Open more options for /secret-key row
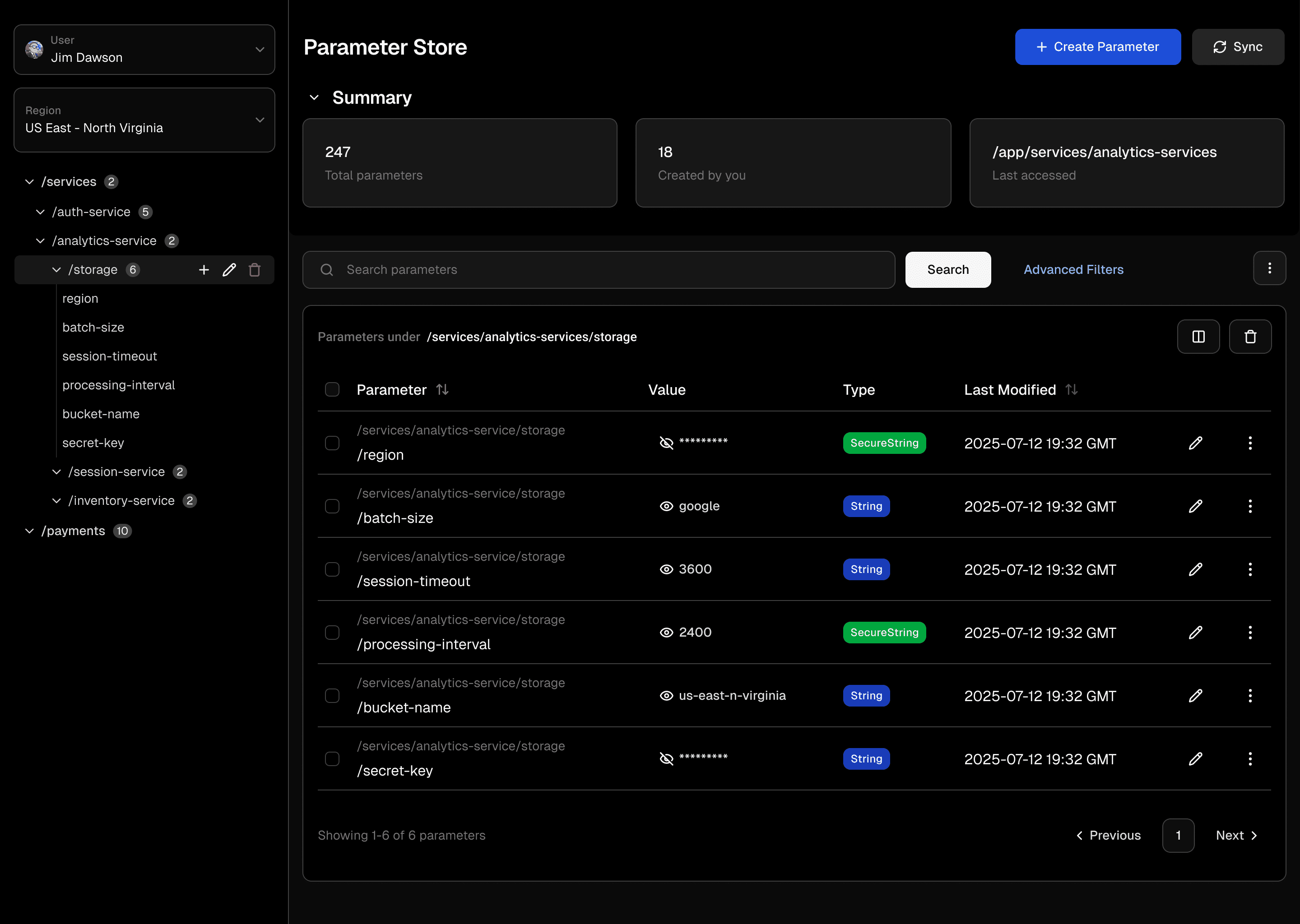This screenshot has width=1300, height=924. pyautogui.click(x=1250, y=759)
